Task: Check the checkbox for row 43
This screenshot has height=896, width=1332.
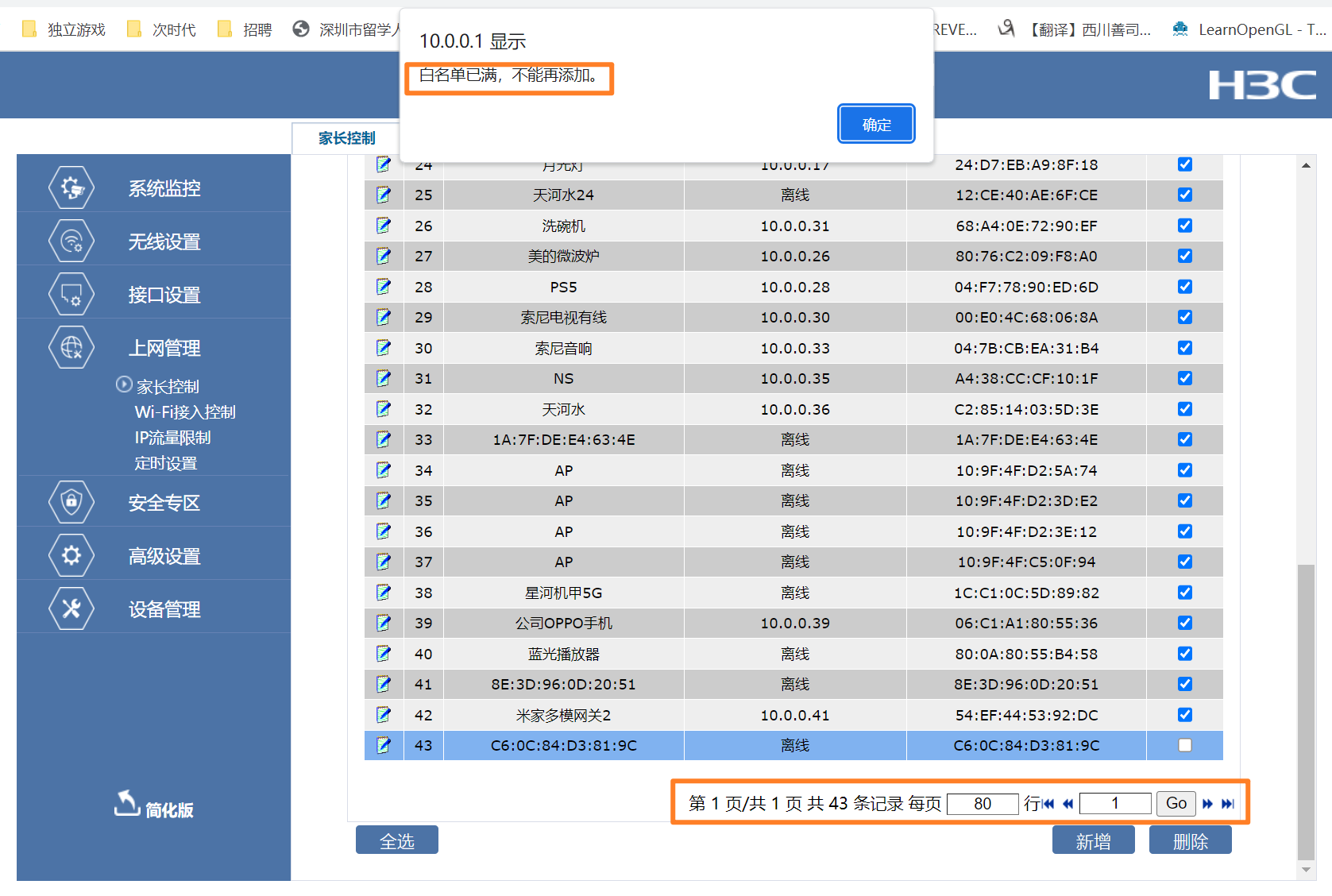Action: tap(1185, 745)
